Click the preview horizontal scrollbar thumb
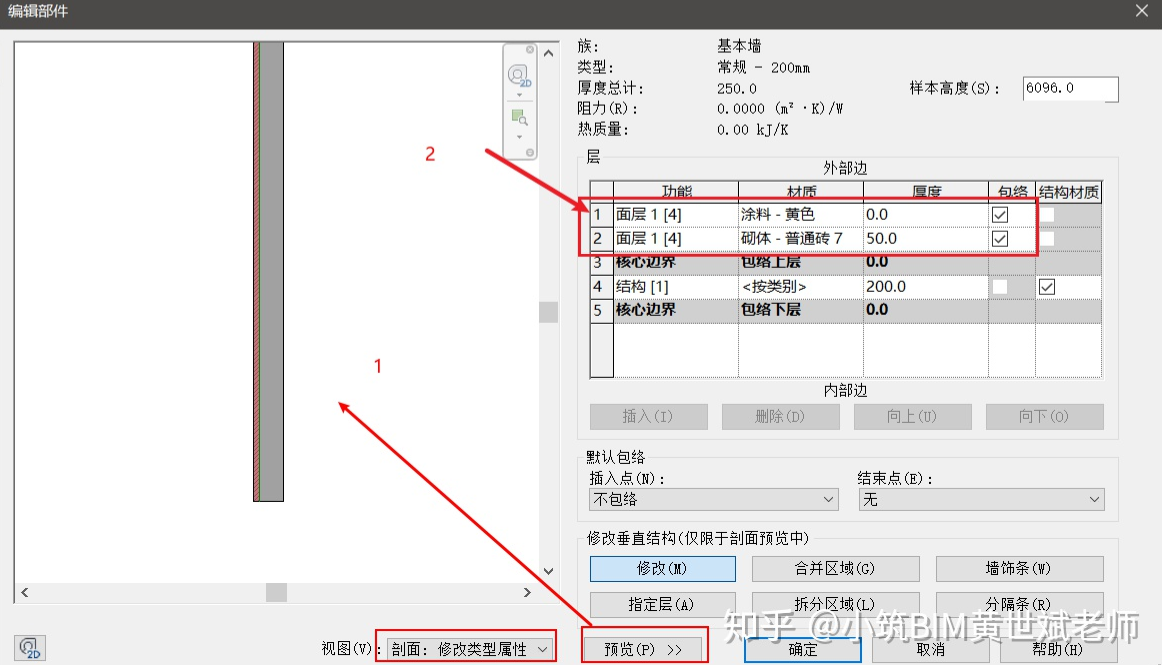This screenshot has width=1162, height=665. (276, 592)
